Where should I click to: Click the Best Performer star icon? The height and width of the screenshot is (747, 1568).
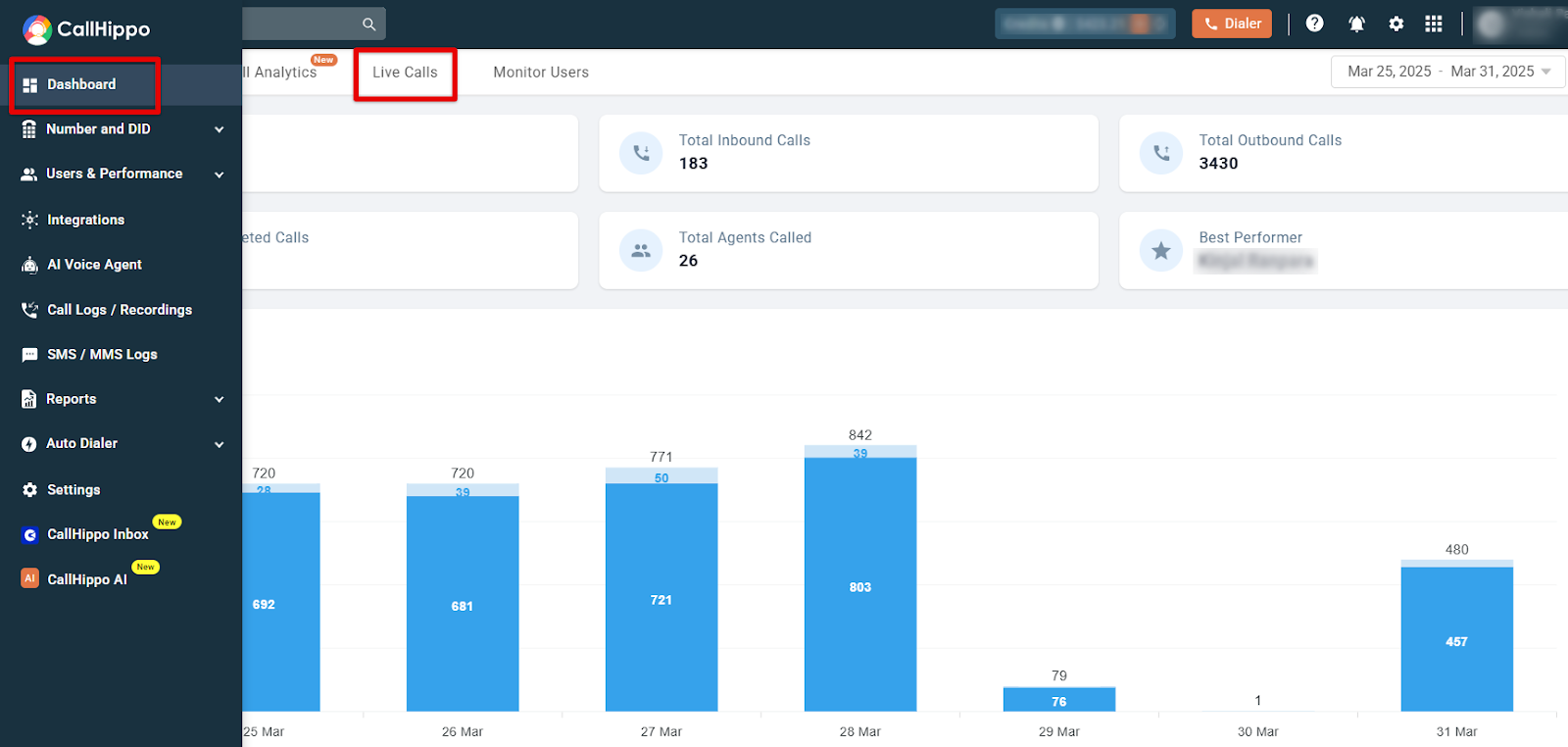(x=1161, y=250)
